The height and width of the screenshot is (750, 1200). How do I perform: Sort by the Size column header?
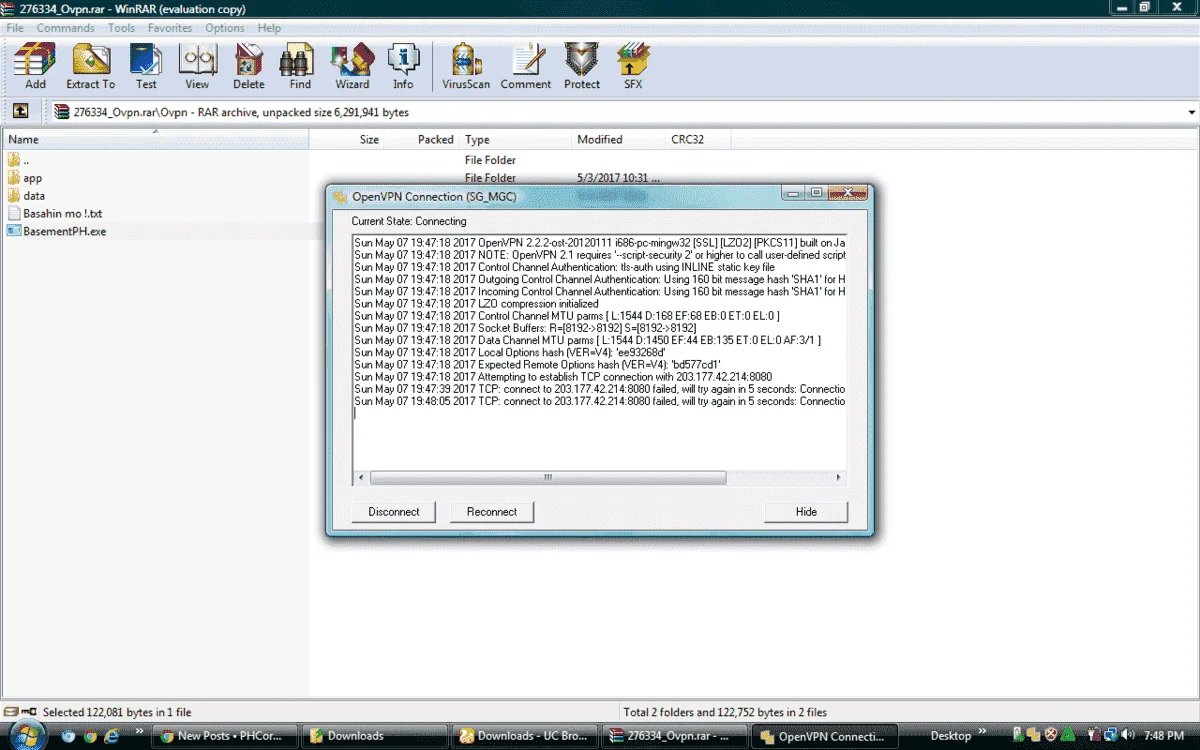point(347,140)
